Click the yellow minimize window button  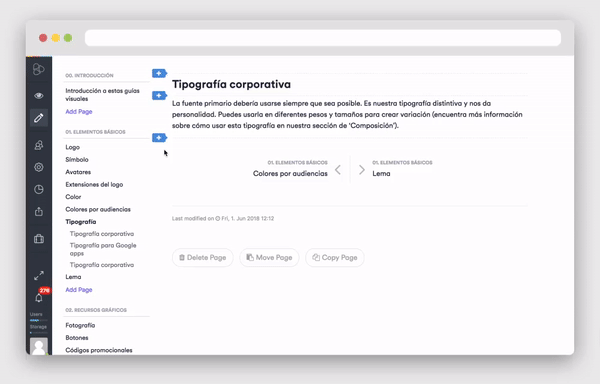[55, 38]
